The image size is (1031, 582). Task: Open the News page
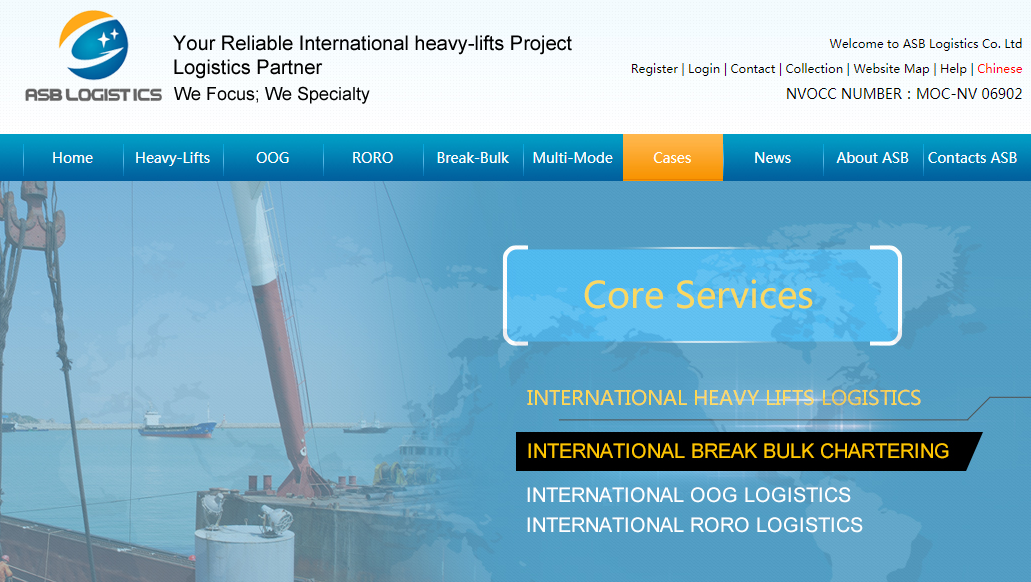(772, 158)
